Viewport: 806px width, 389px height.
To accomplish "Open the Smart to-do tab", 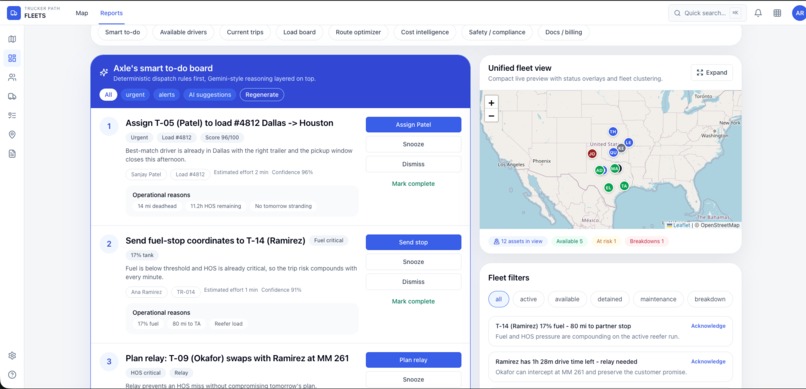I will pyautogui.click(x=122, y=32).
